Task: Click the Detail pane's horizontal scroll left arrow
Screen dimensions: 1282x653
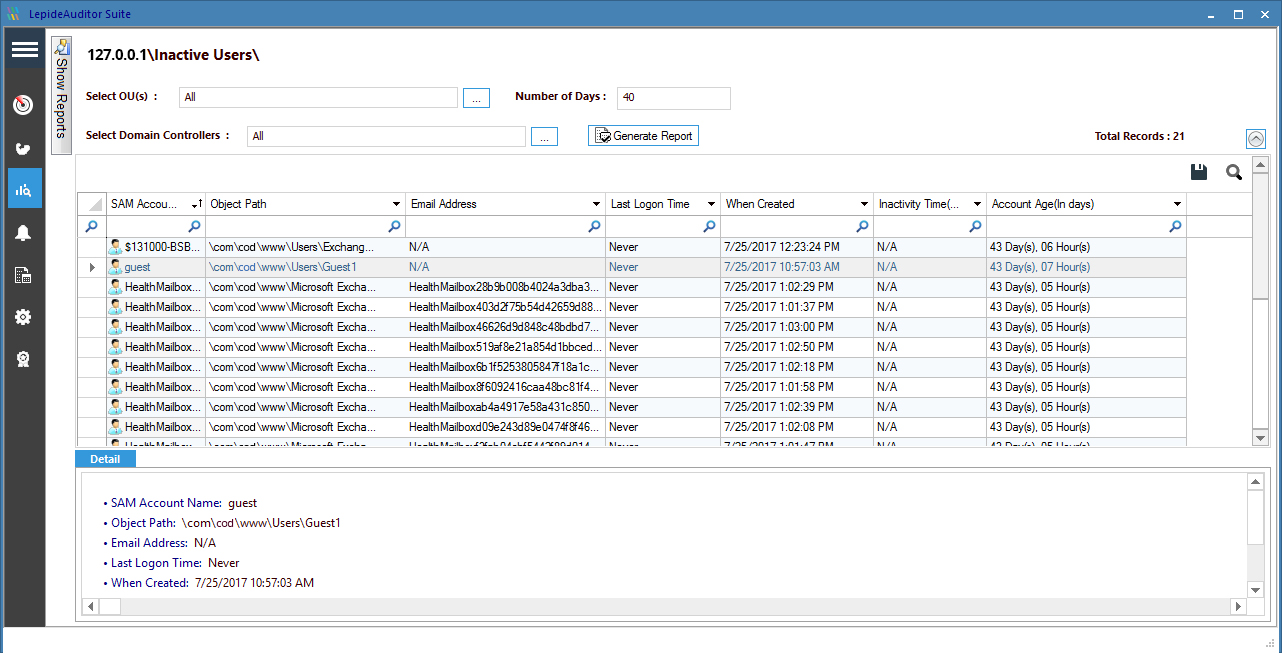Action: [x=92, y=606]
